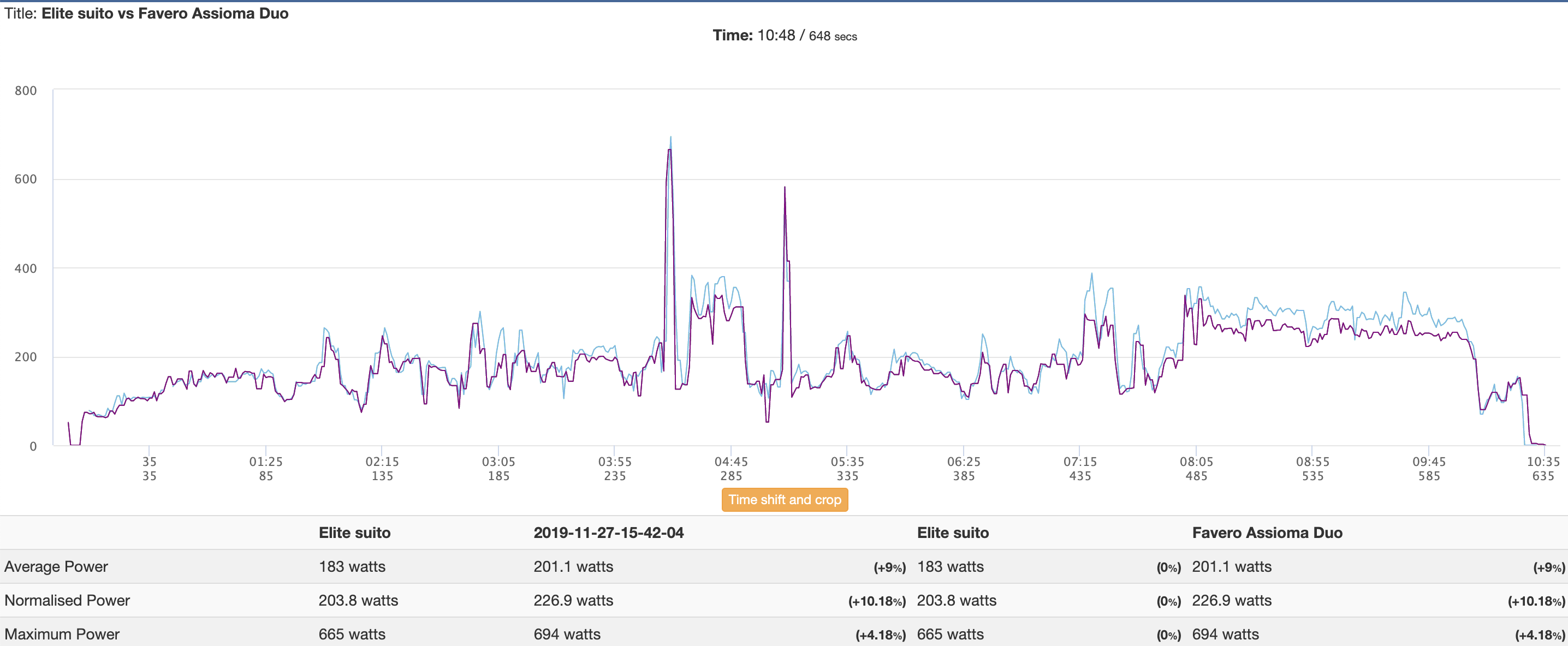Click the 226.9 watts cell under Favero Assioma Duo
Viewport: 1568px width, 646px height.
point(1231,600)
